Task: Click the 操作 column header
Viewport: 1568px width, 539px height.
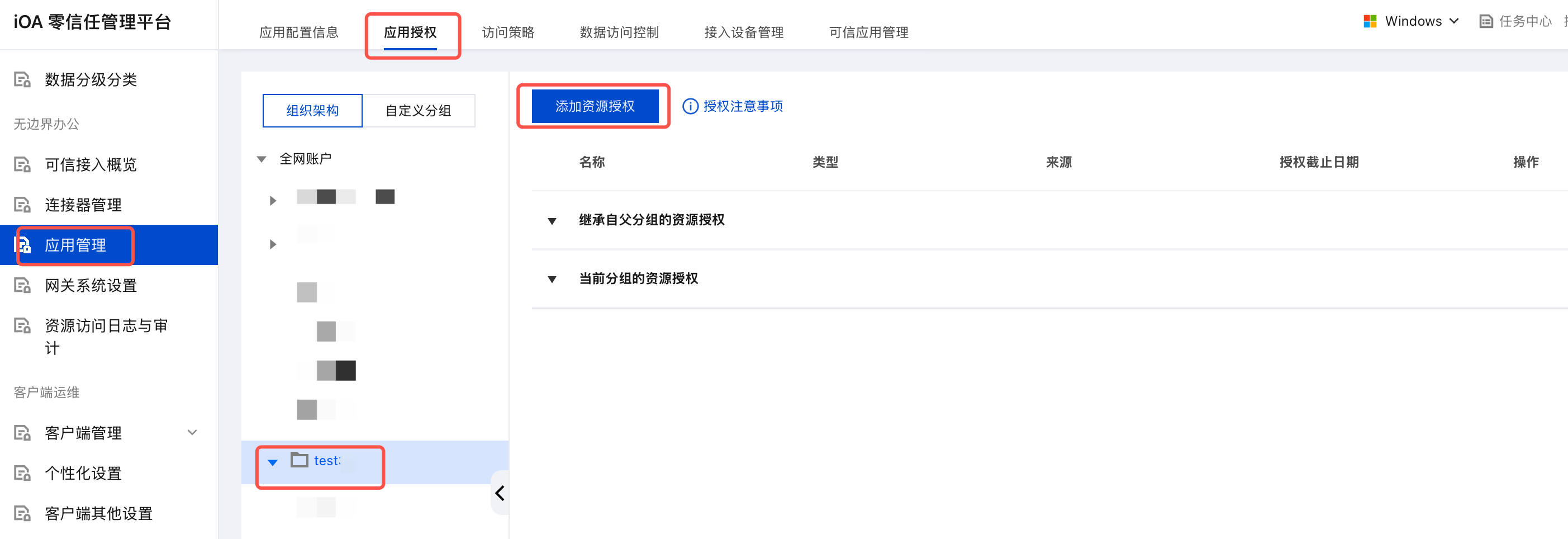Action: [1526, 162]
